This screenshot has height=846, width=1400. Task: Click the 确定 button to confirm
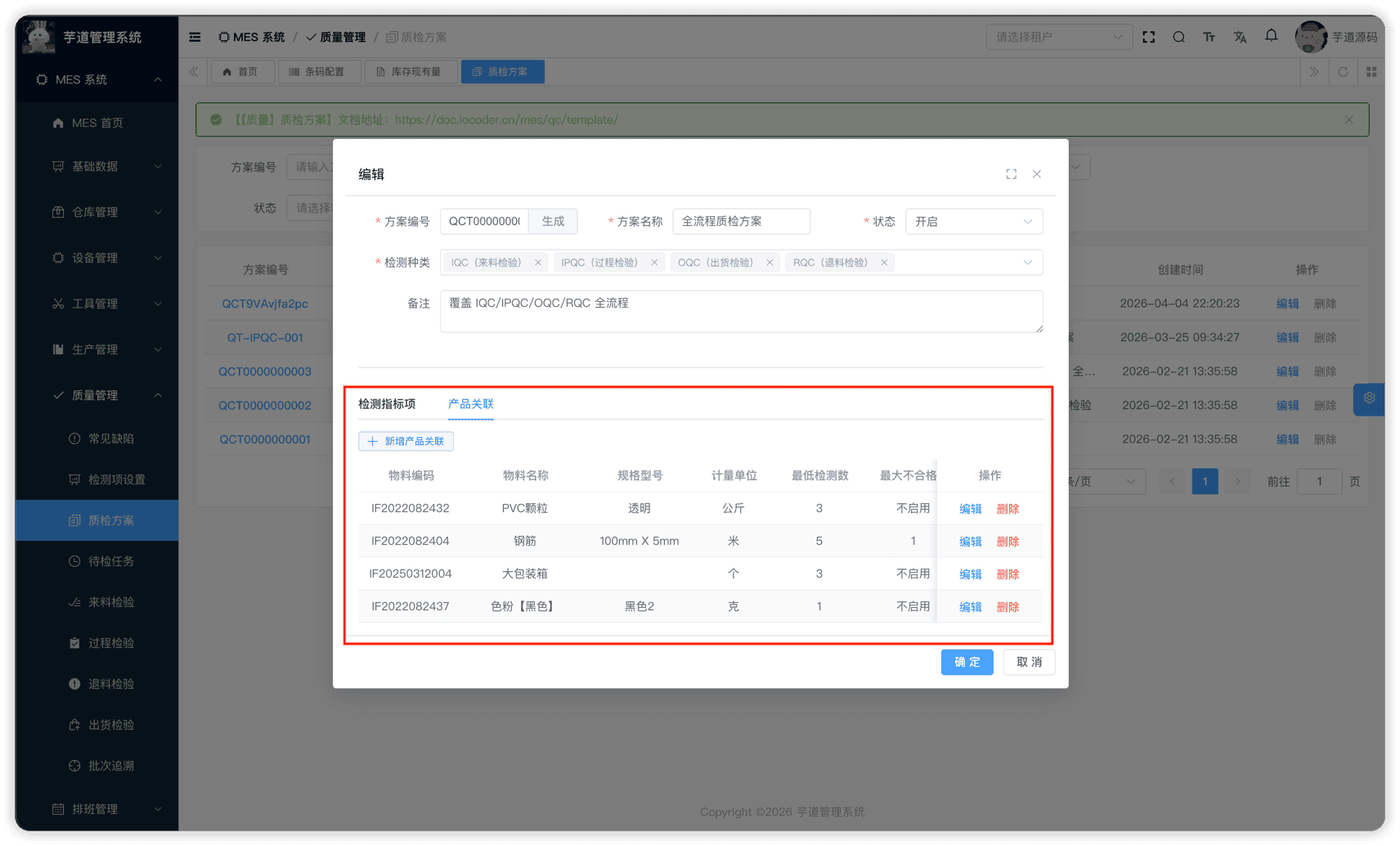pos(967,662)
